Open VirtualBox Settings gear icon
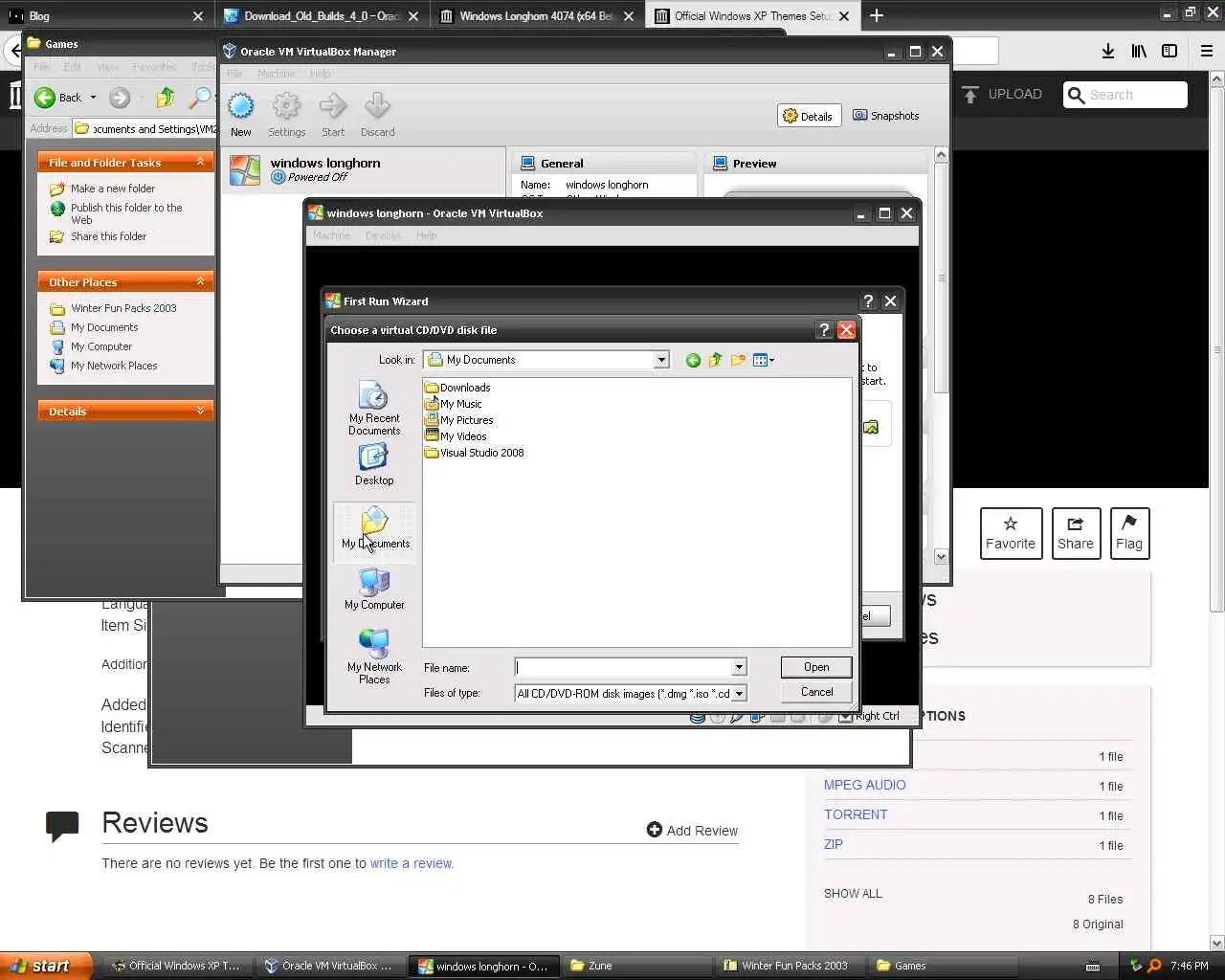The image size is (1225, 980). click(x=286, y=115)
